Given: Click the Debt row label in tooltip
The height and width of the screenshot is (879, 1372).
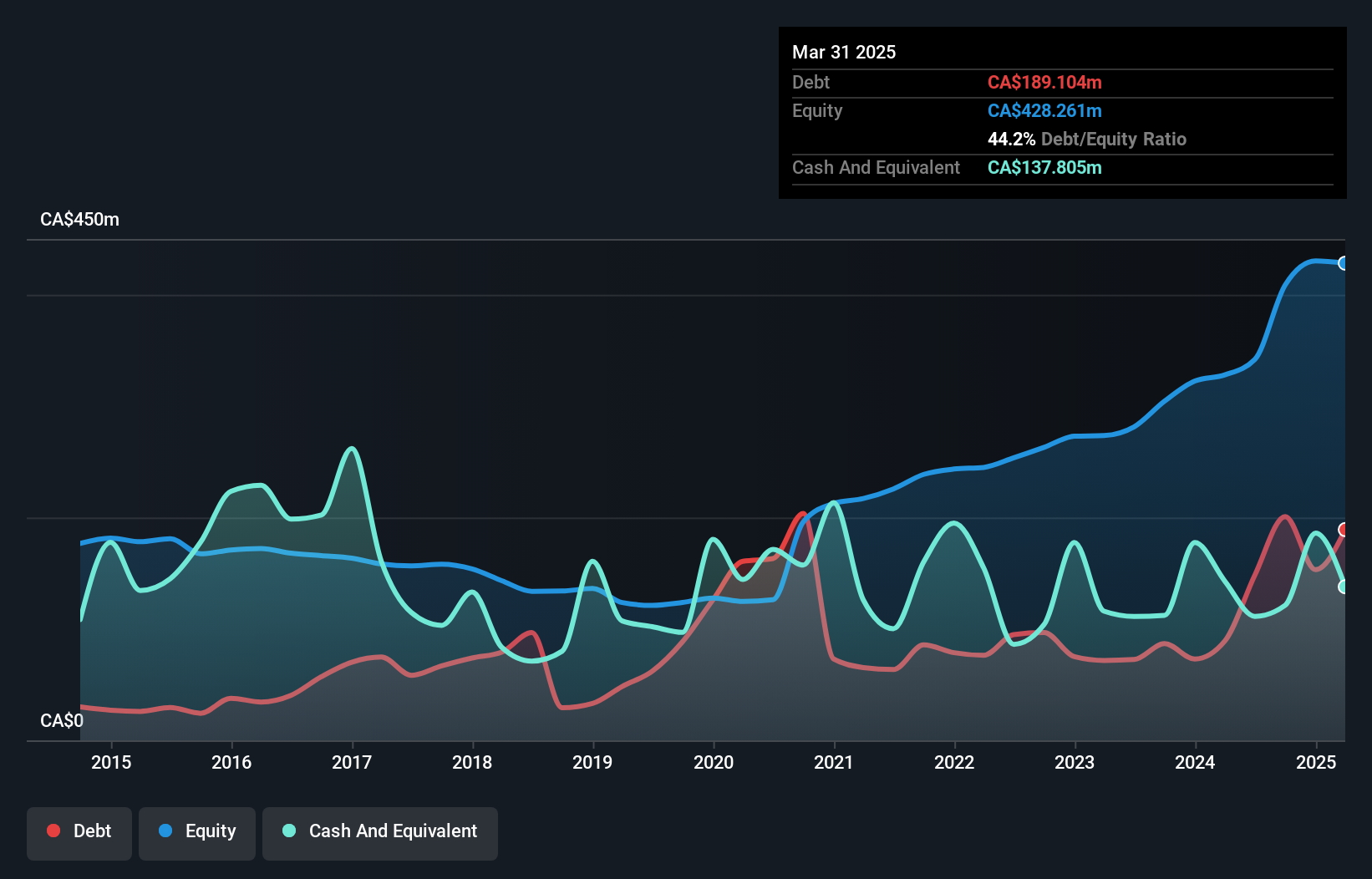Looking at the screenshot, I should click(810, 82).
